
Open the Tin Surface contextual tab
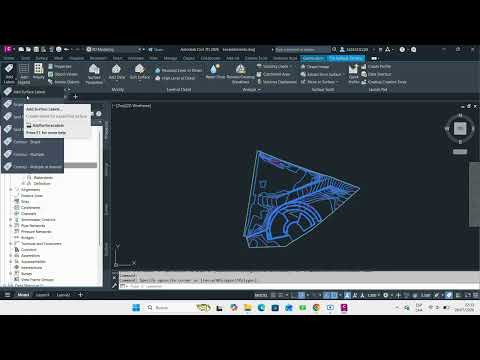(x=346, y=58)
